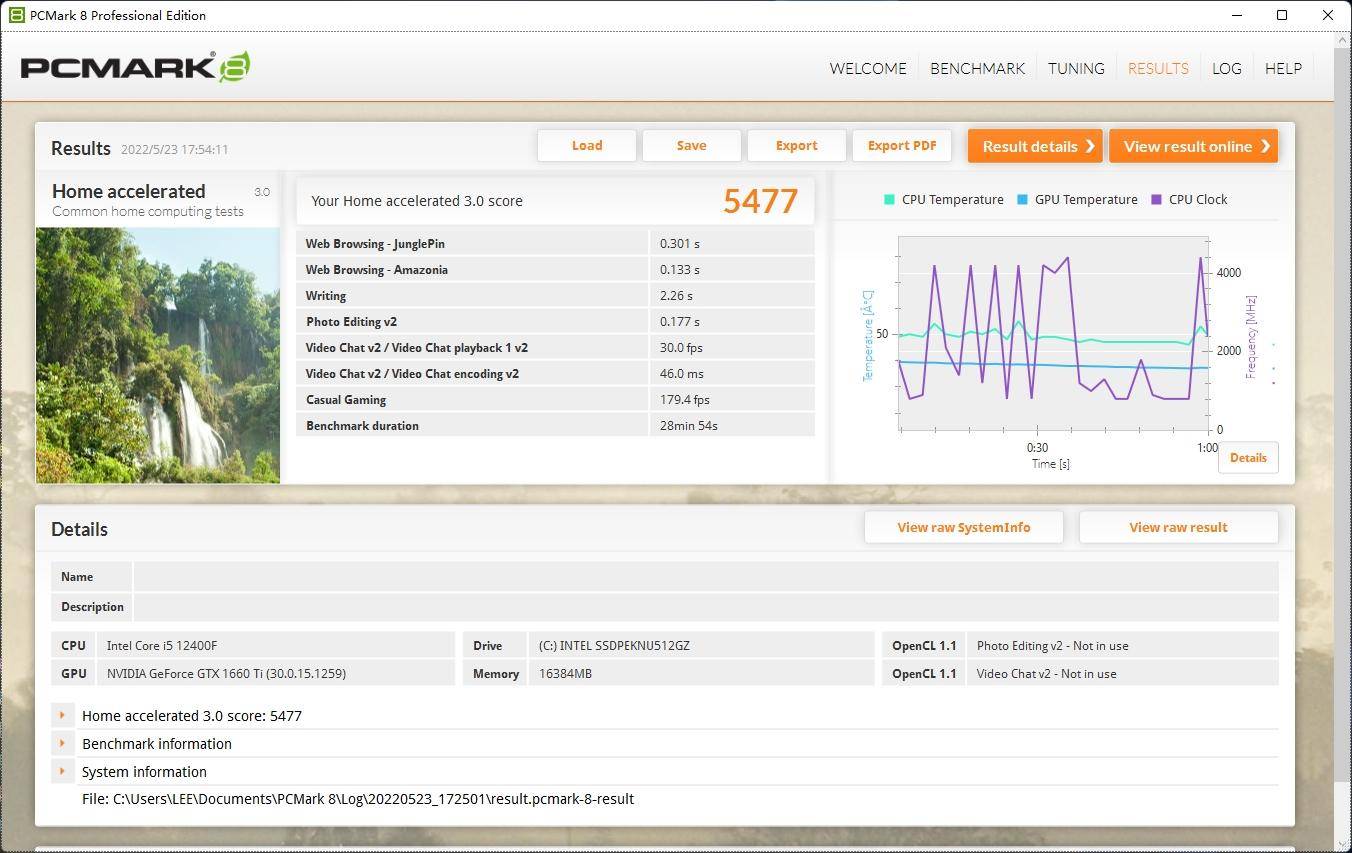
Task: Open the LOG tab
Action: (1226, 68)
